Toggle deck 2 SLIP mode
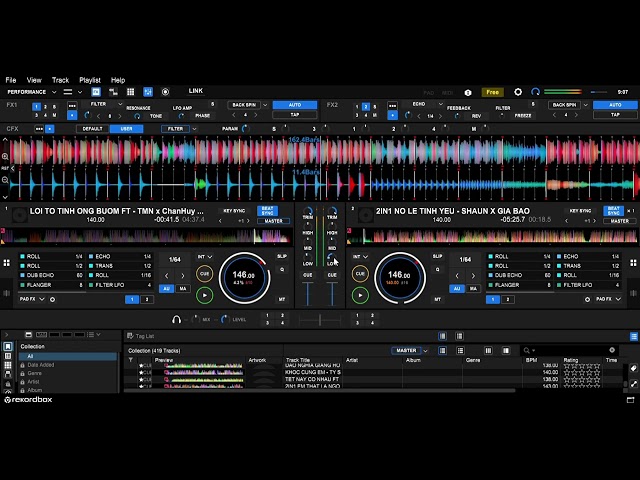640x480 pixels. coord(437,256)
